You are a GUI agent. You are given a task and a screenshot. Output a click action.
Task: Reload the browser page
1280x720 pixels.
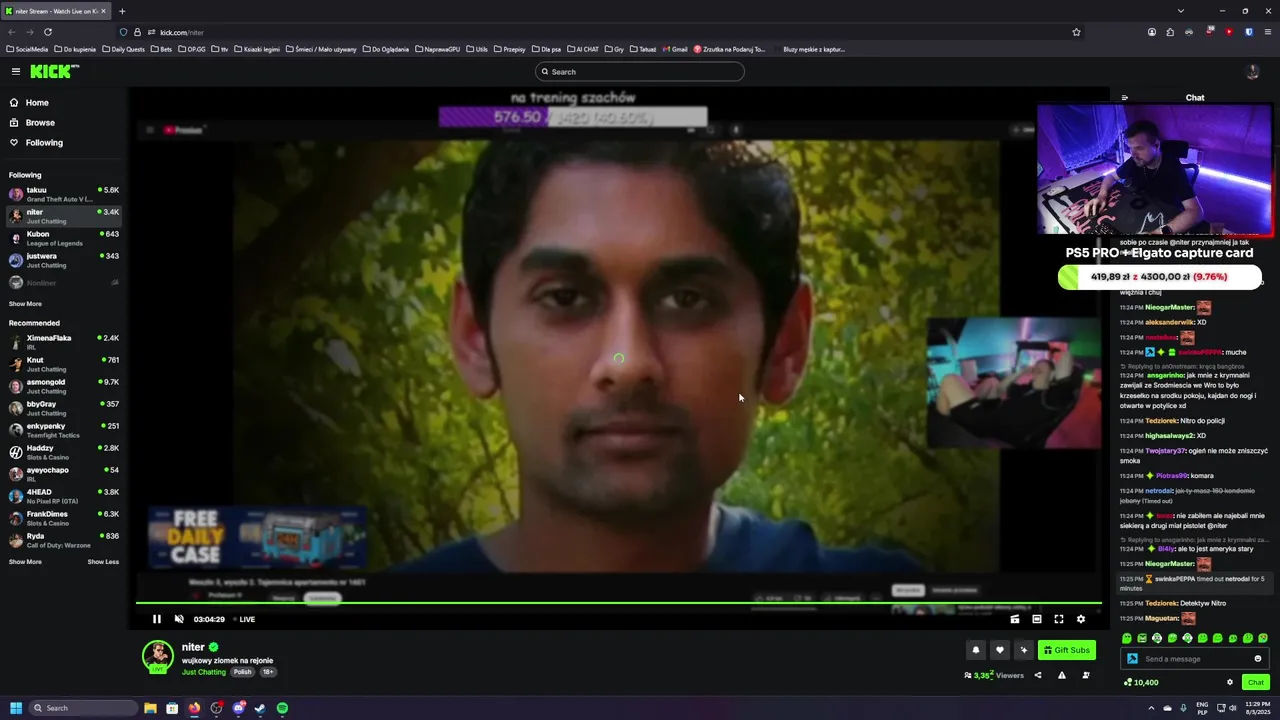click(47, 32)
